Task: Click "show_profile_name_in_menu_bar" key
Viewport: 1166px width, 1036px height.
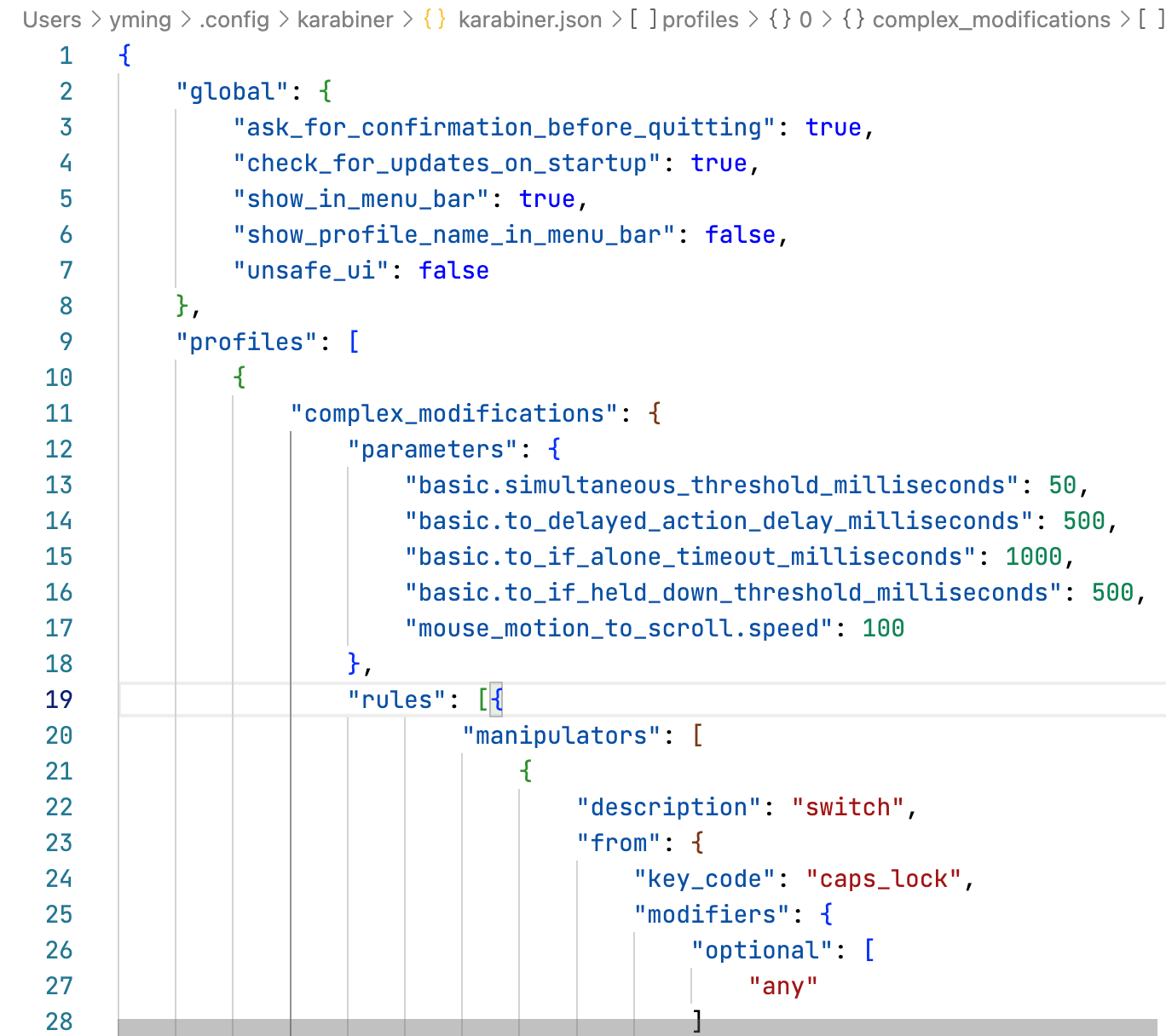Action: coord(454,234)
